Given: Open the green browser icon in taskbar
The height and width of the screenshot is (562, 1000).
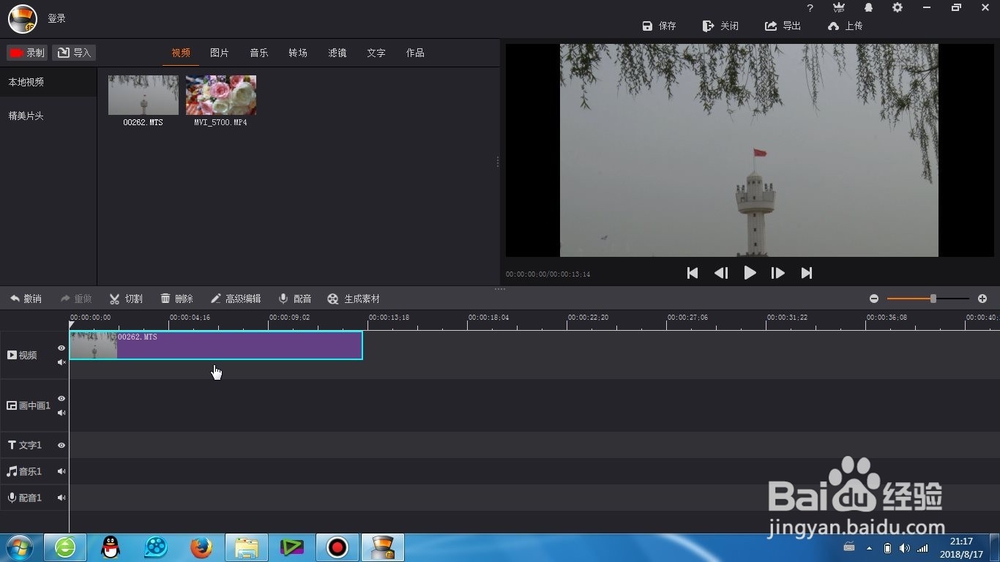Looking at the screenshot, I should 65,547.
